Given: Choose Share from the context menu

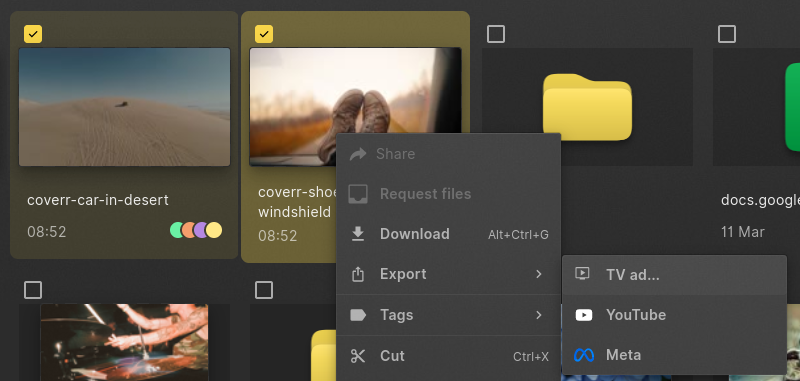Looking at the screenshot, I should 448,154.
